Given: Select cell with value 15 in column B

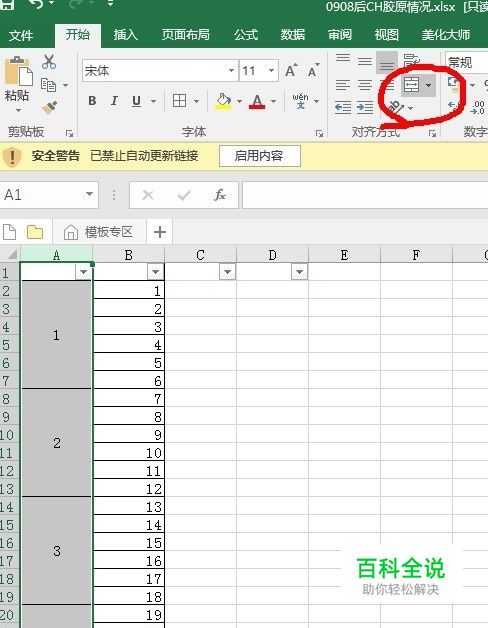Looking at the screenshot, I should [129, 543].
